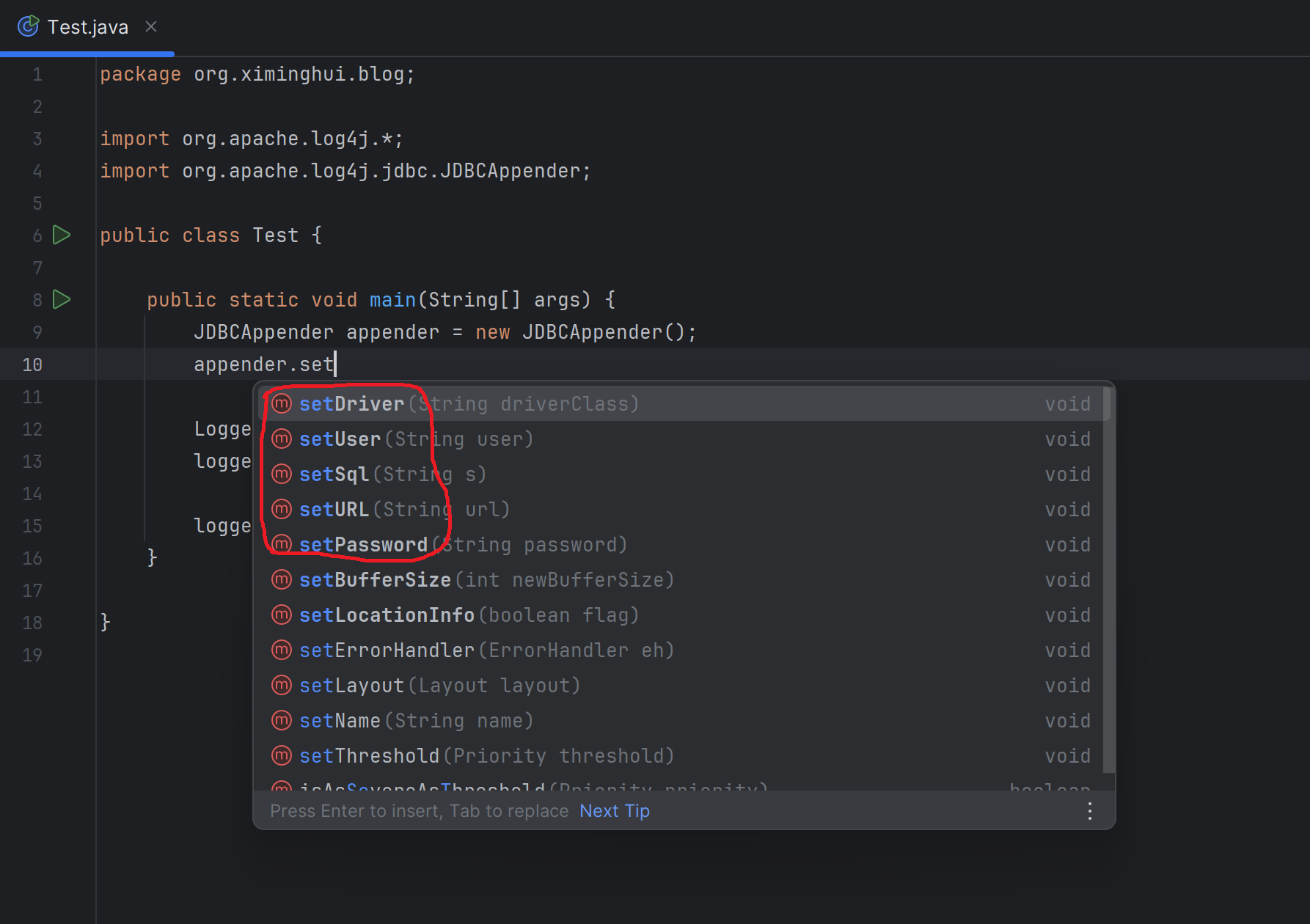Click line number 10 in gutter
Image resolution: width=1310 pixels, height=924 pixels.
pos(32,364)
